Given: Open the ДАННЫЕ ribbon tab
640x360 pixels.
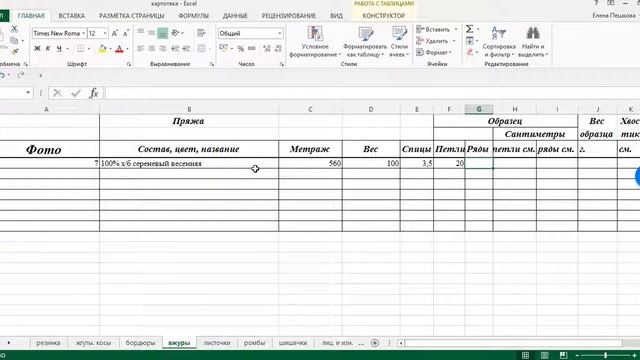Looking at the screenshot, I should click(x=235, y=16).
